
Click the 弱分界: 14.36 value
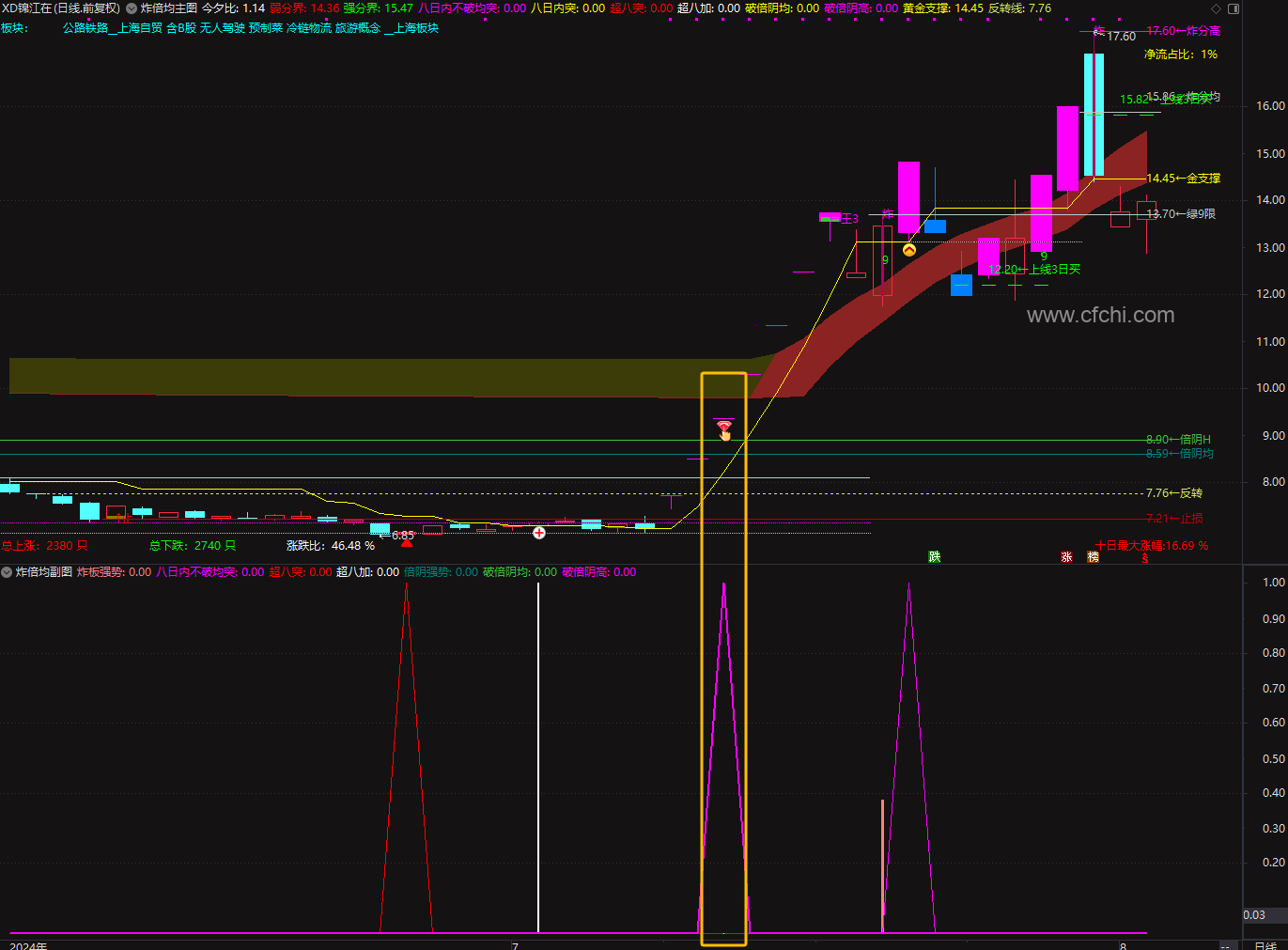pos(304,8)
